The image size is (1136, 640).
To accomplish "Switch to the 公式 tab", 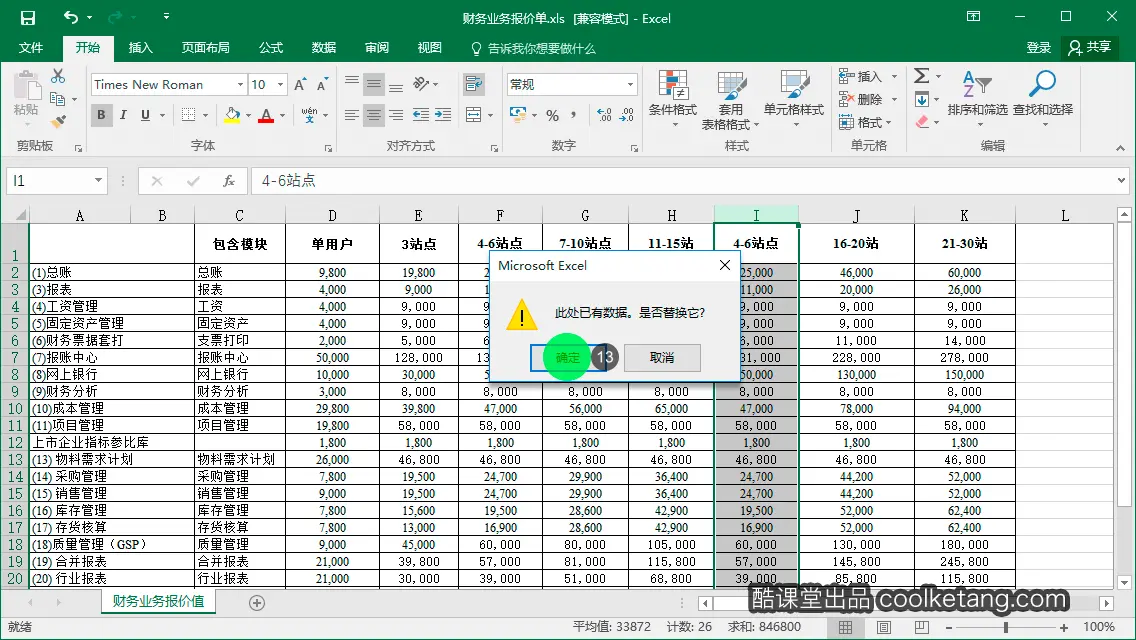I will click(x=271, y=48).
